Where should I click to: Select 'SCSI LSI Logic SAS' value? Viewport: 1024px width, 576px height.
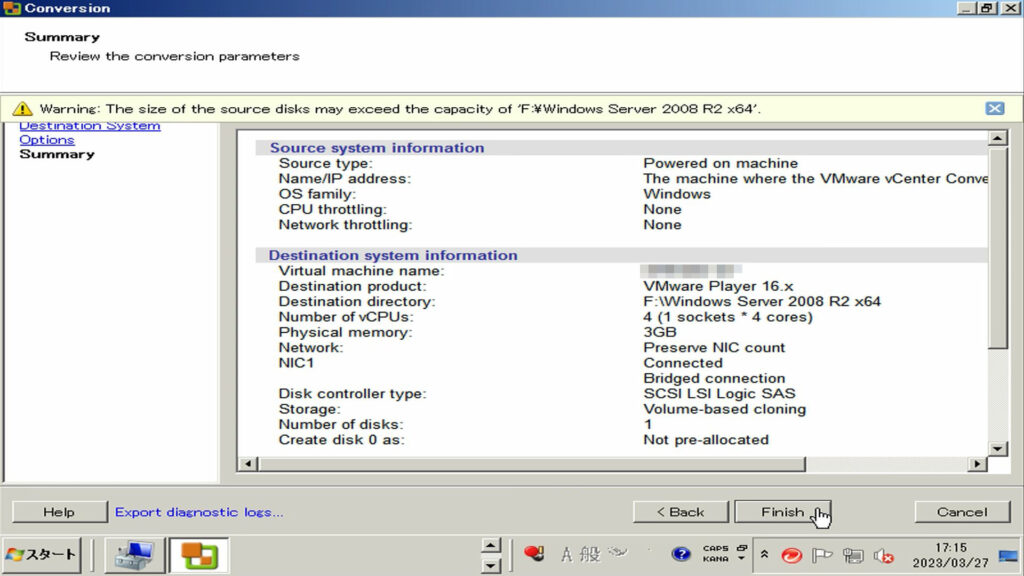(x=720, y=394)
